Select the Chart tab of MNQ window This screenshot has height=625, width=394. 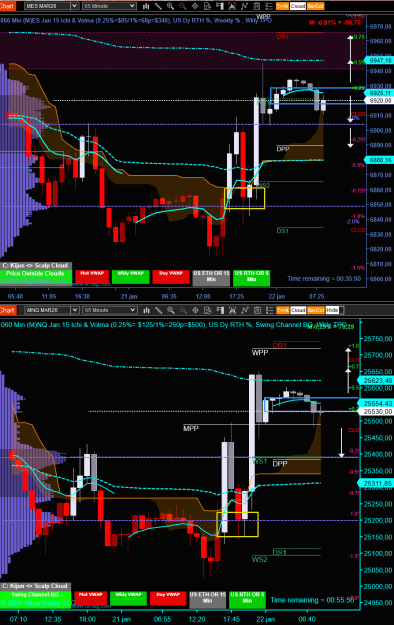7,310
